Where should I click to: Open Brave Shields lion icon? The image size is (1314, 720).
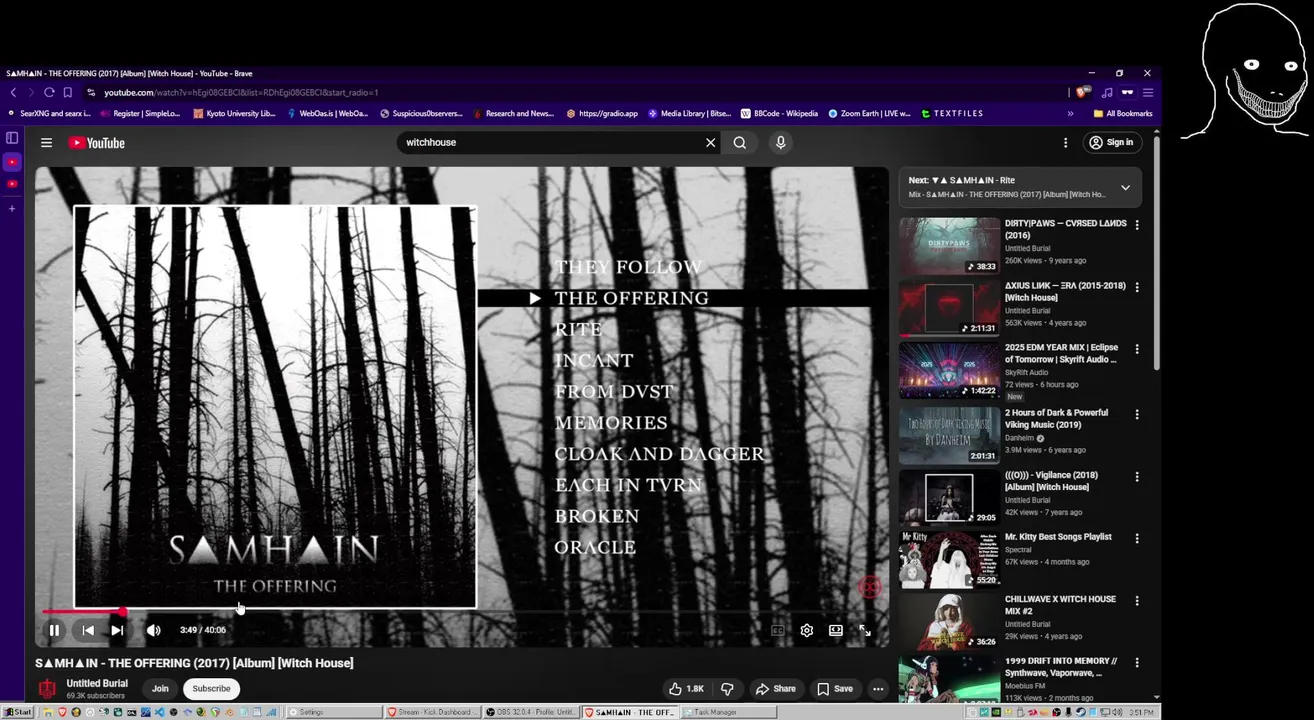coord(1083,92)
